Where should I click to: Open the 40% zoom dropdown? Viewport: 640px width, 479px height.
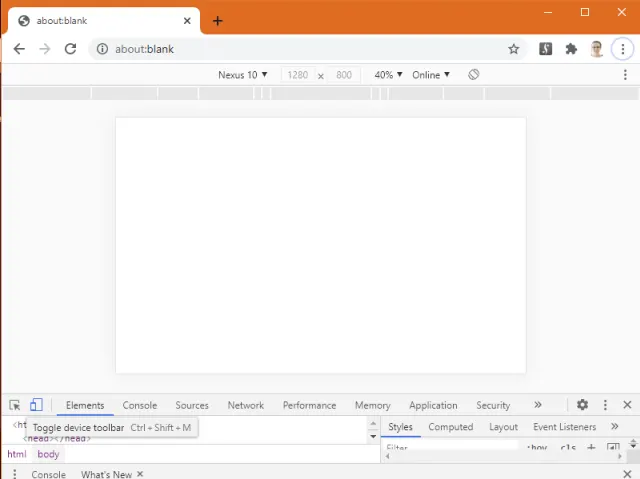click(388, 75)
